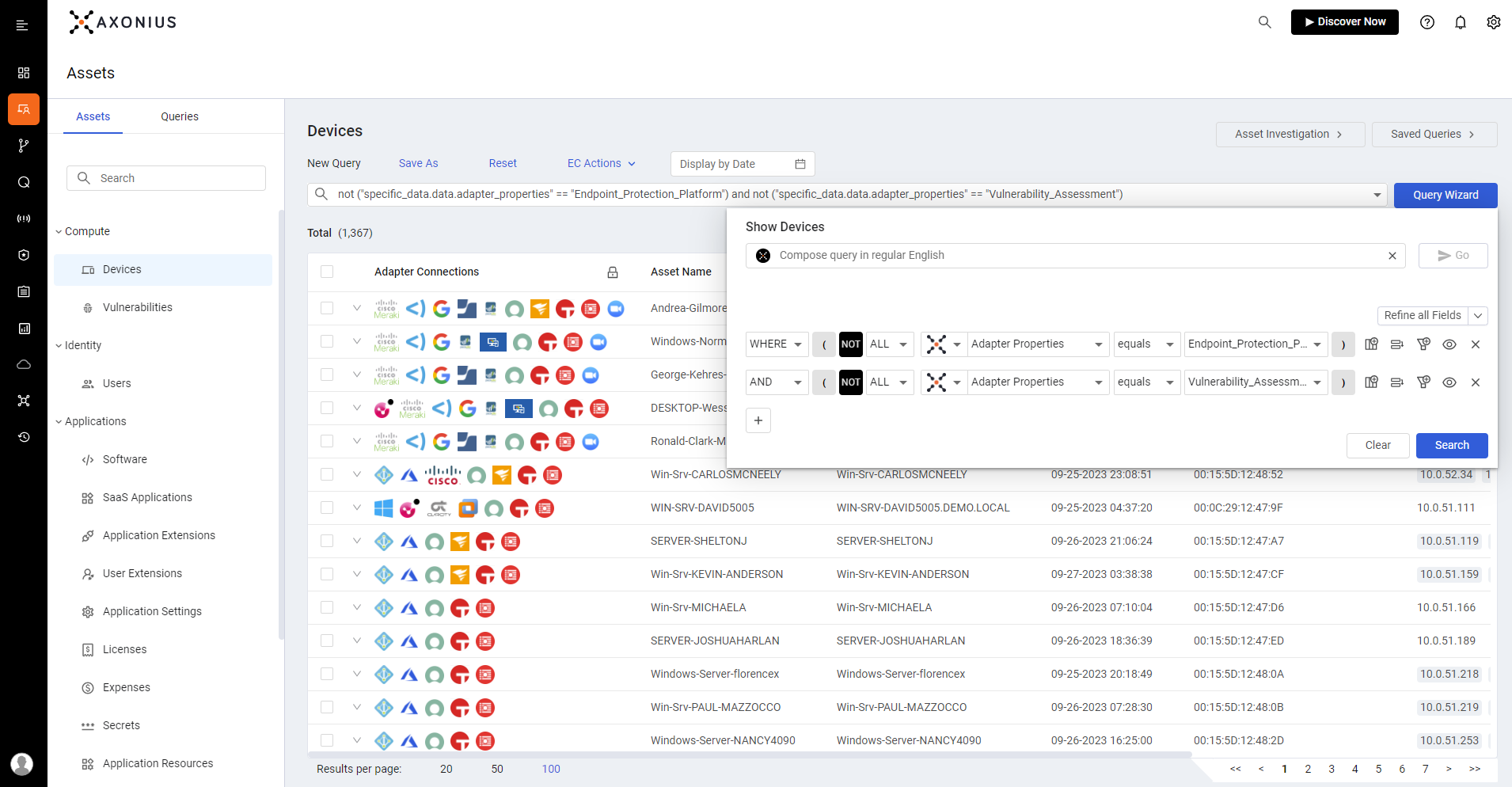Open global search magnifier in top bar
The height and width of the screenshot is (787, 1512).
(1264, 22)
